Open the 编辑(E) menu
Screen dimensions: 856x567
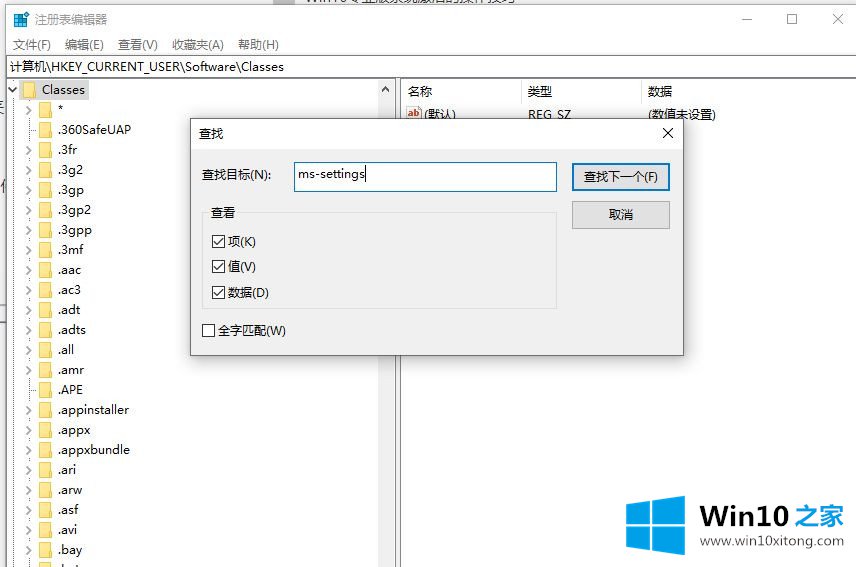[84, 45]
